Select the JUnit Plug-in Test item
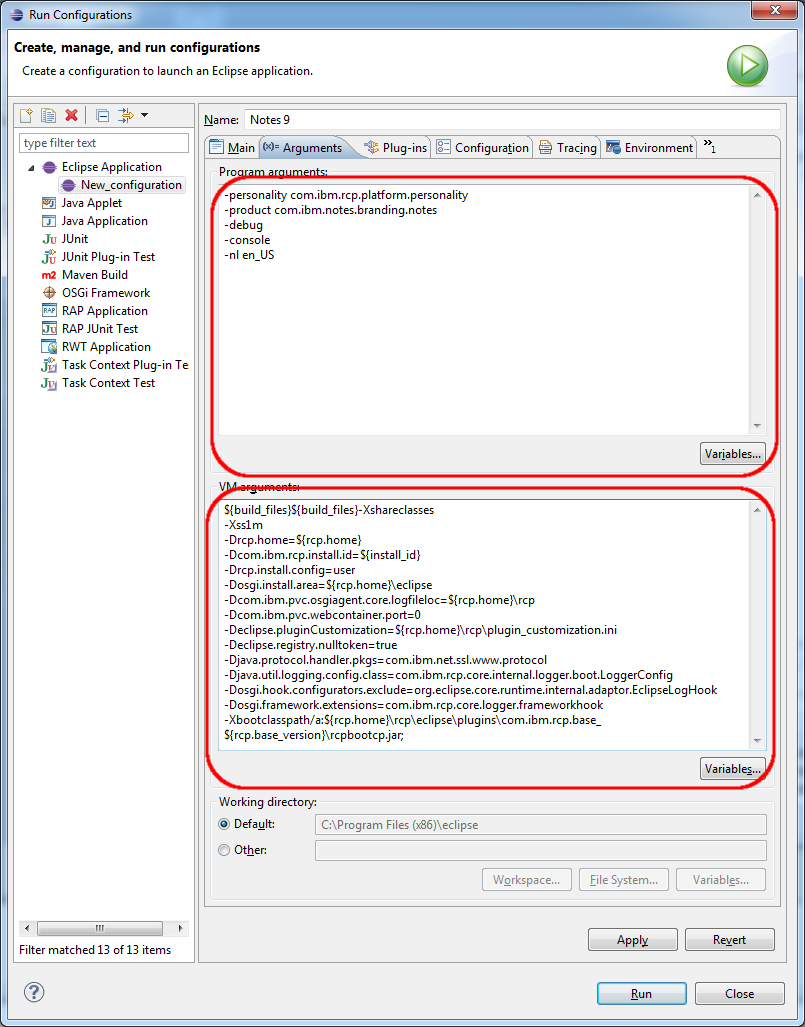Screen dimensions: 805x1027 (x=108, y=257)
